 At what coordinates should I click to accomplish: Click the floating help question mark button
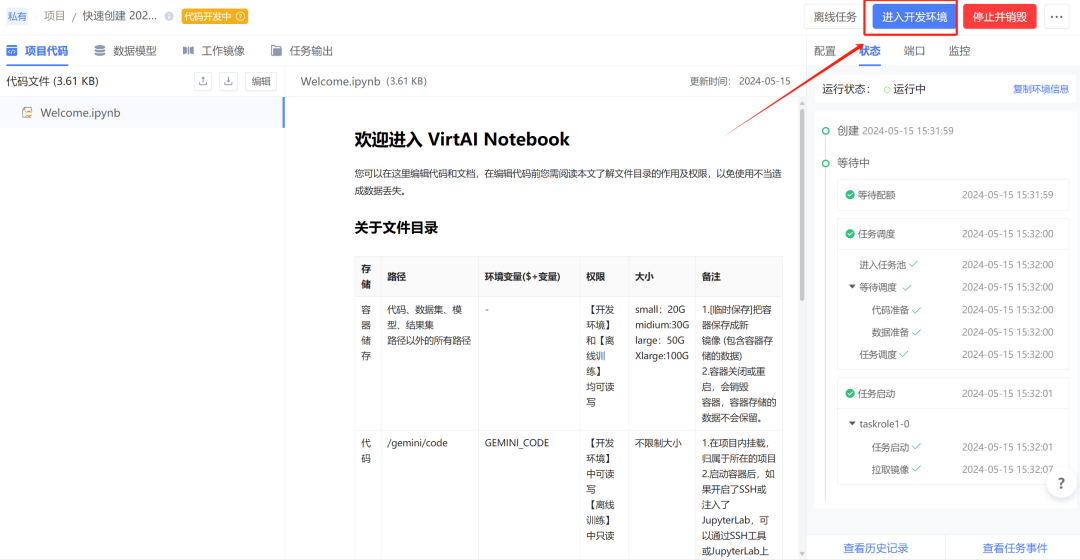click(1061, 484)
